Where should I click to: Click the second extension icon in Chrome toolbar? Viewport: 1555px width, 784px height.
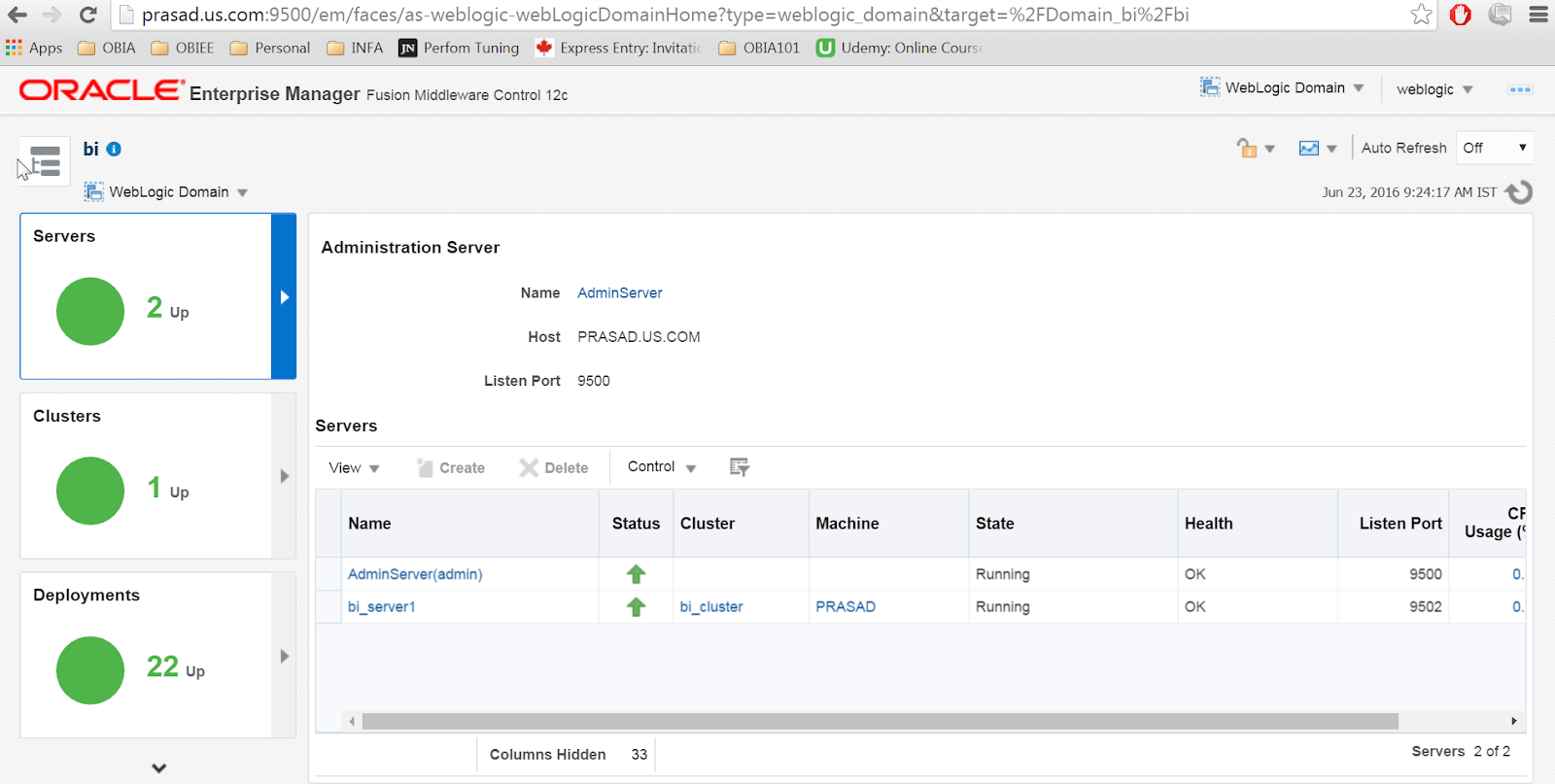(1500, 15)
